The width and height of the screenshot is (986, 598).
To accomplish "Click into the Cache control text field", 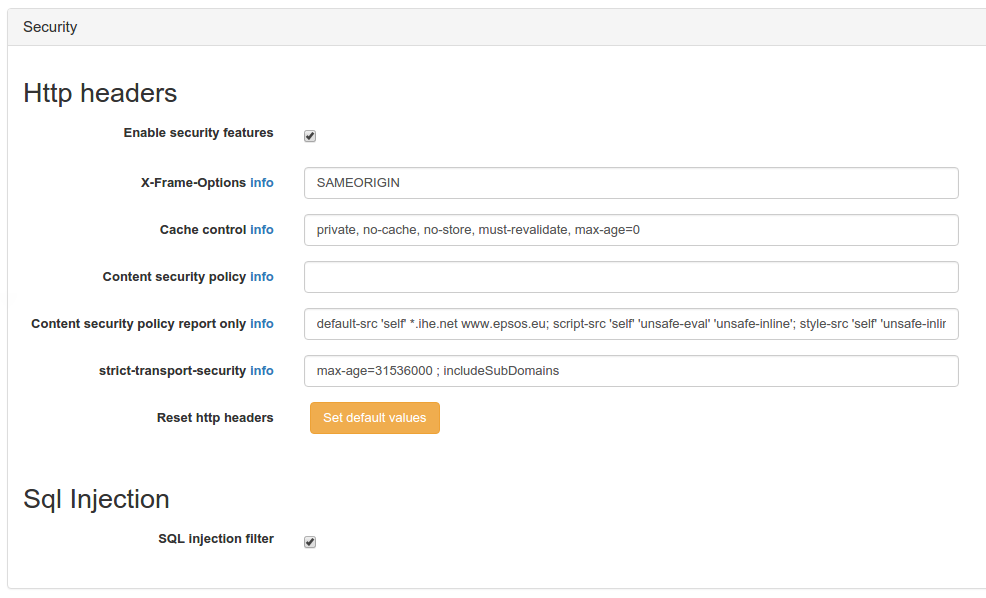I will point(630,230).
